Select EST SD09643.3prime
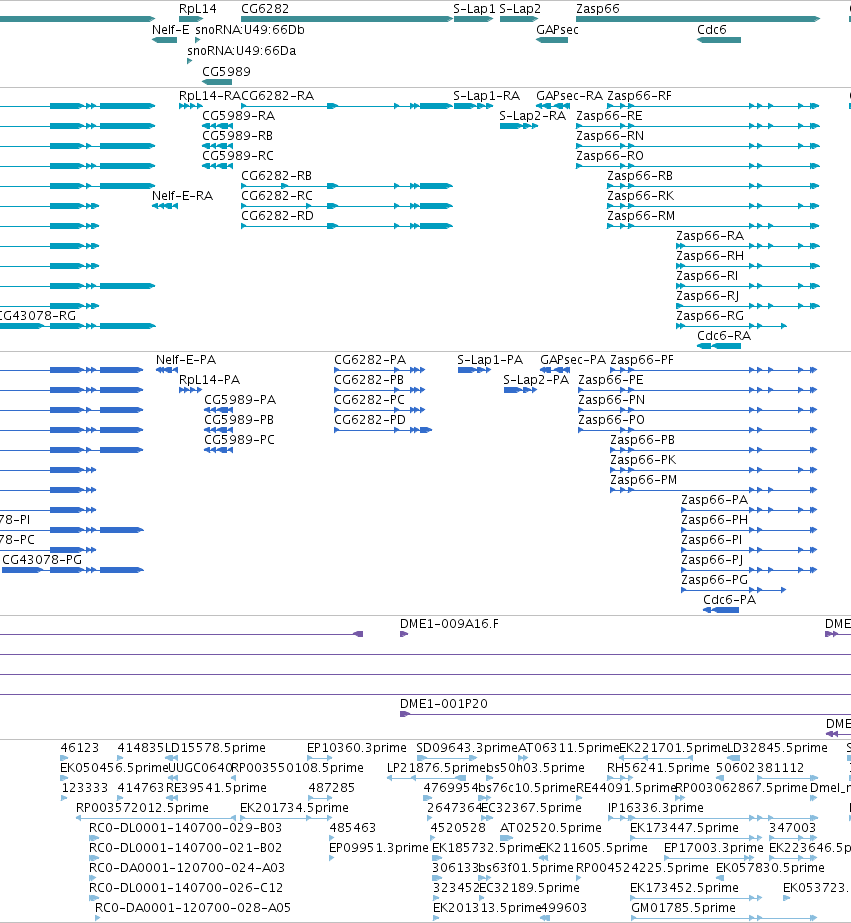851x923 pixels. [467, 748]
